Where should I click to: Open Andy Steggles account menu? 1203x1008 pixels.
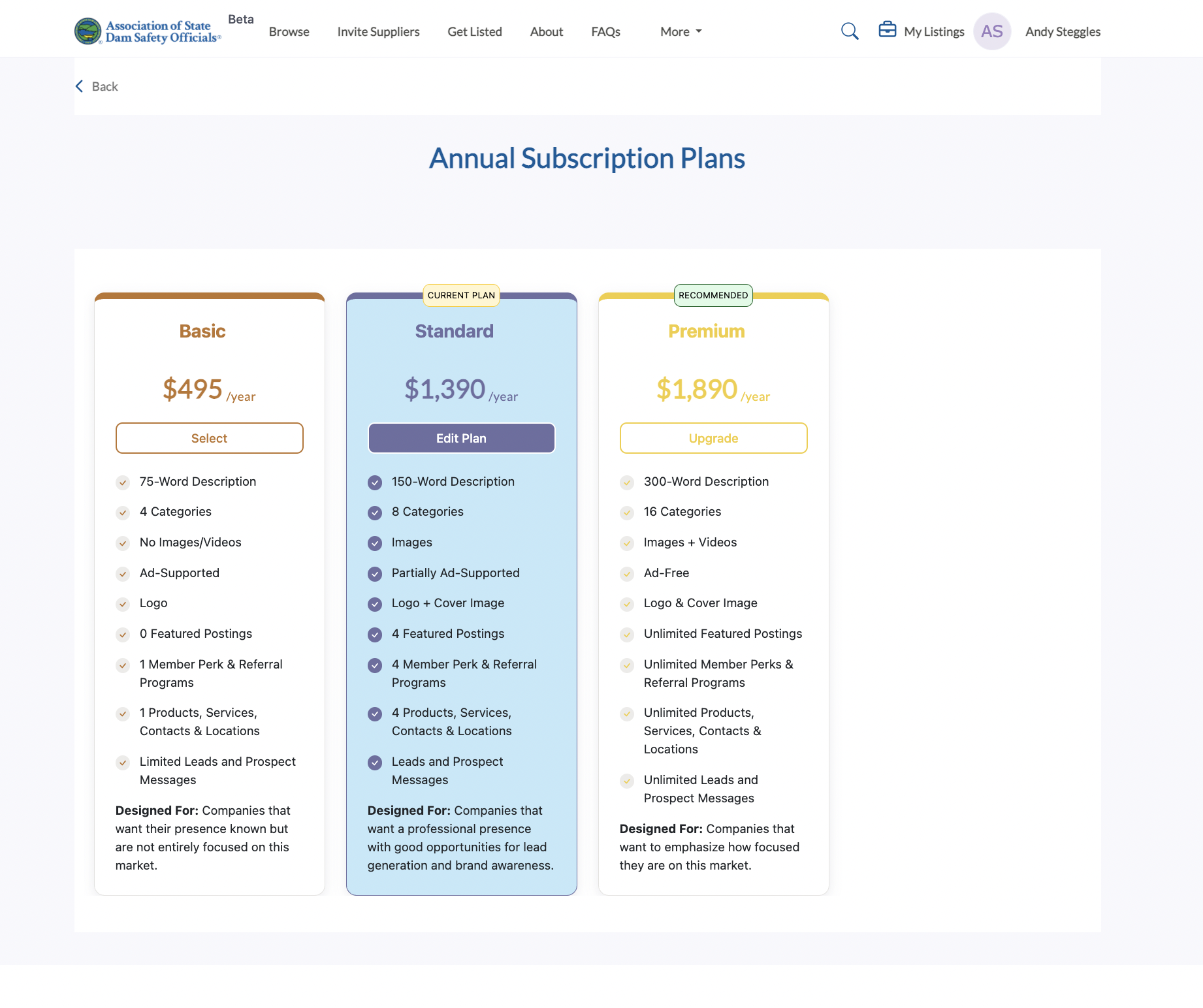[1062, 31]
